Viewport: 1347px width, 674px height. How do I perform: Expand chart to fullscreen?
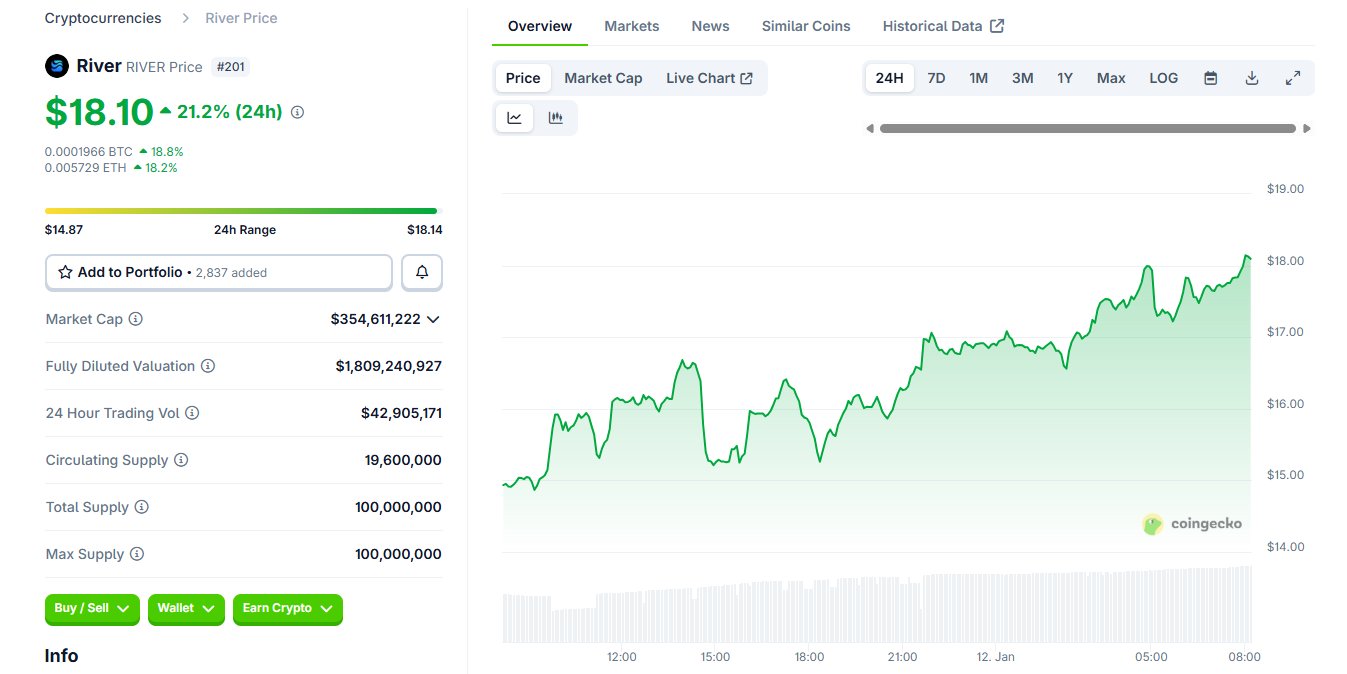(x=1292, y=78)
